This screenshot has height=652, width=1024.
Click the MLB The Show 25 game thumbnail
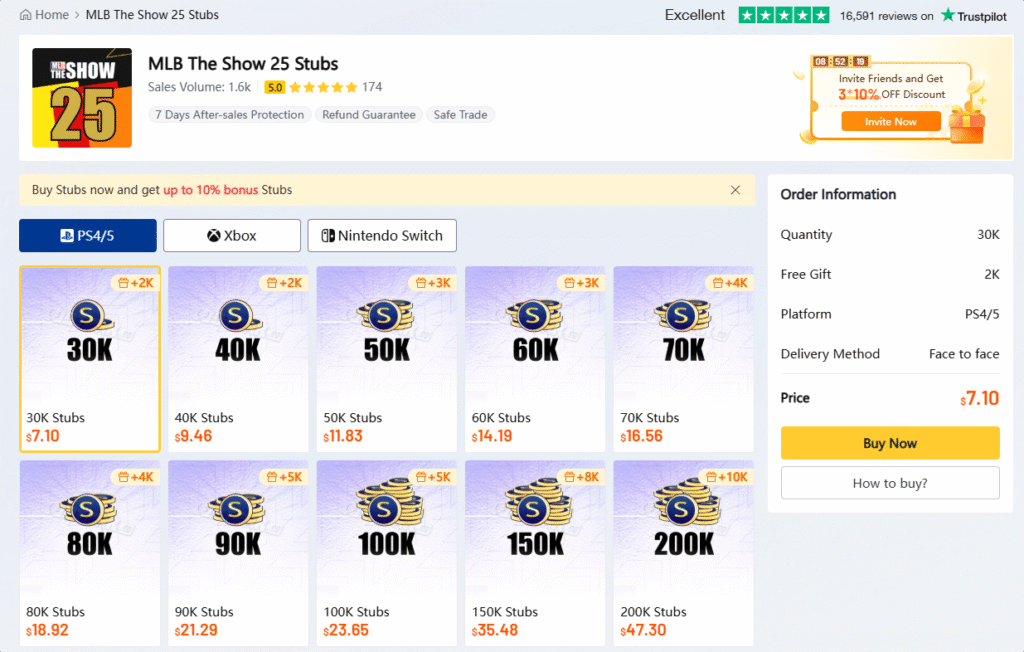82,98
